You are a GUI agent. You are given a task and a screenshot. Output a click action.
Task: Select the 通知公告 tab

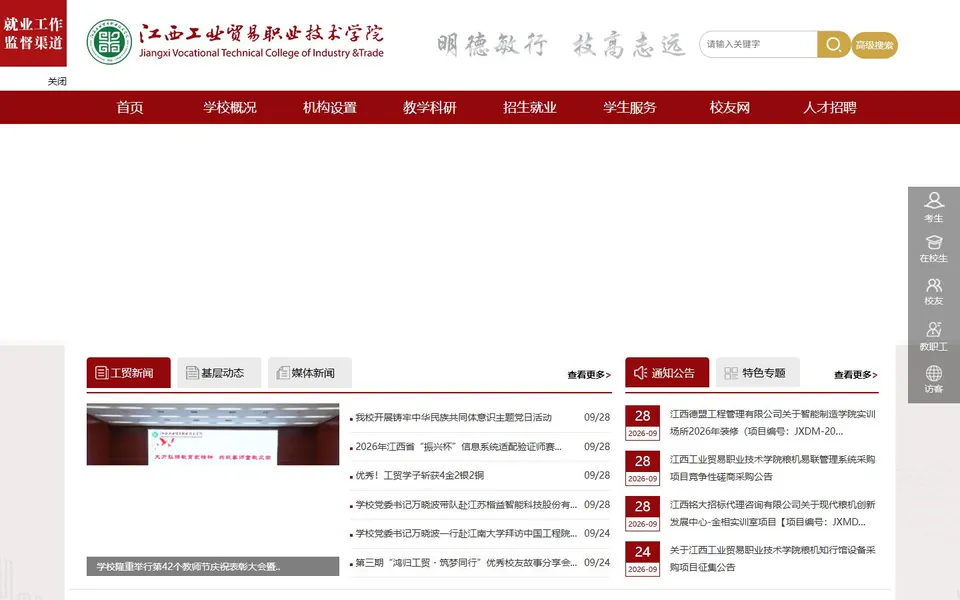tap(667, 372)
